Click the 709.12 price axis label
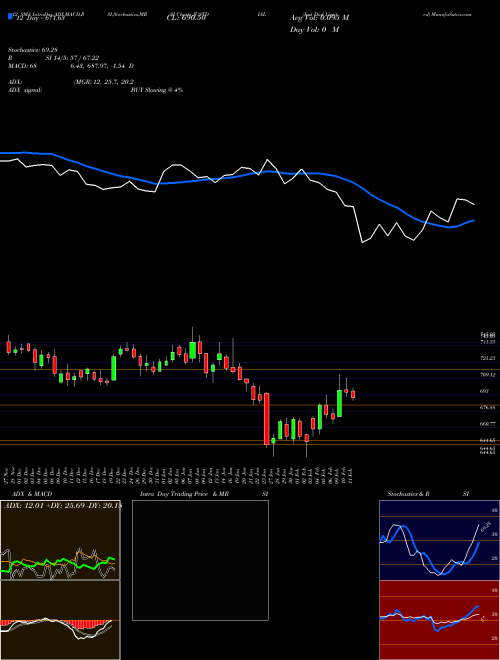 pos(487,375)
